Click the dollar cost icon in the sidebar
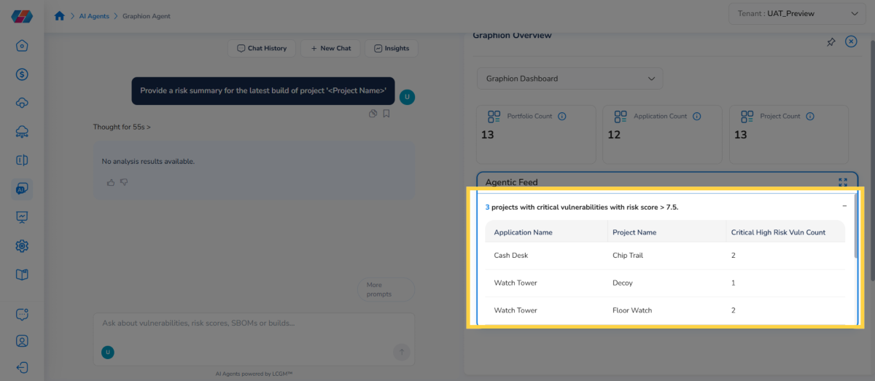Image resolution: width=875 pixels, height=381 pixels. 22,74
